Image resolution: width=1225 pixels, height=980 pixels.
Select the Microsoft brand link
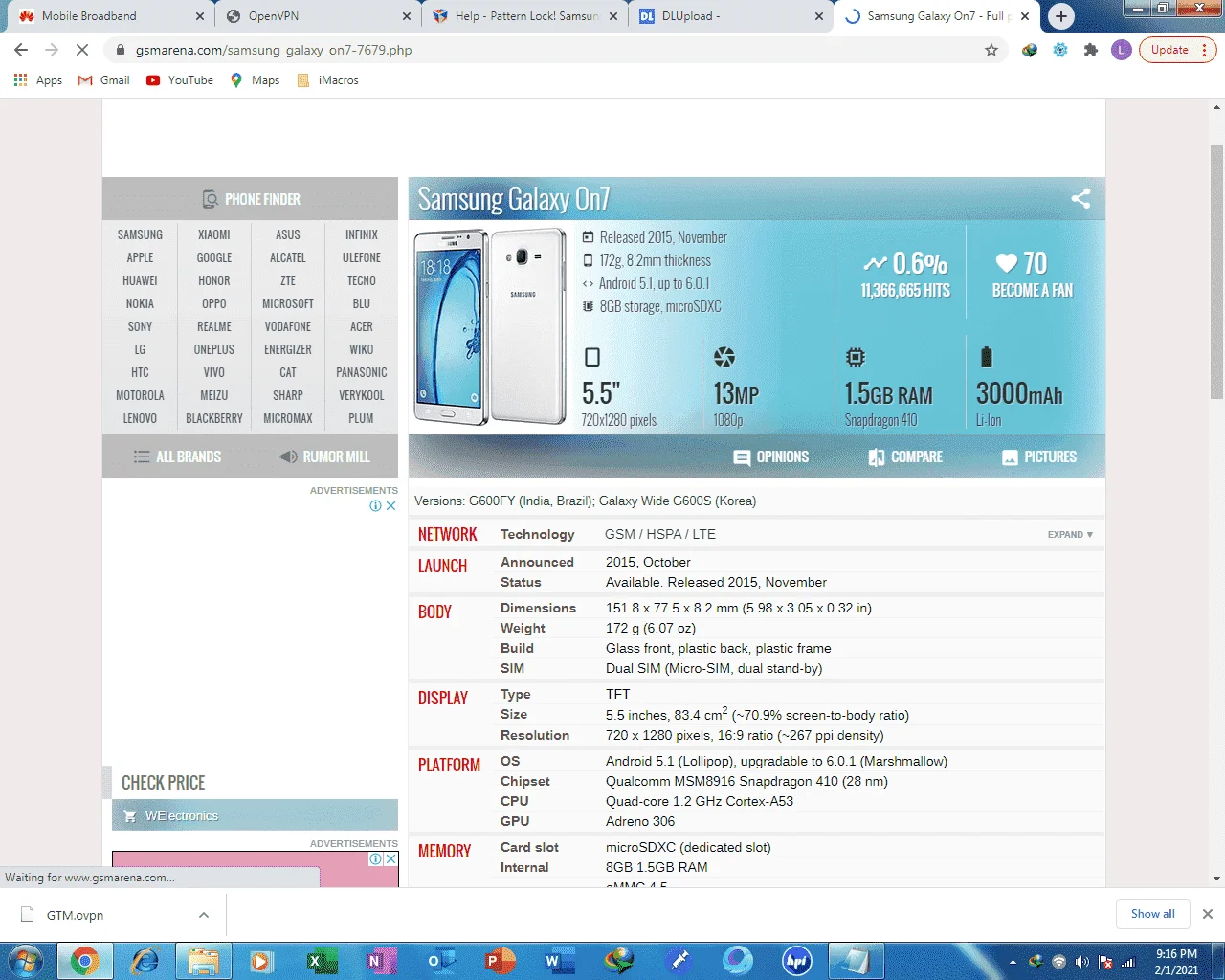pyautogui.click(x=287, y=303)
